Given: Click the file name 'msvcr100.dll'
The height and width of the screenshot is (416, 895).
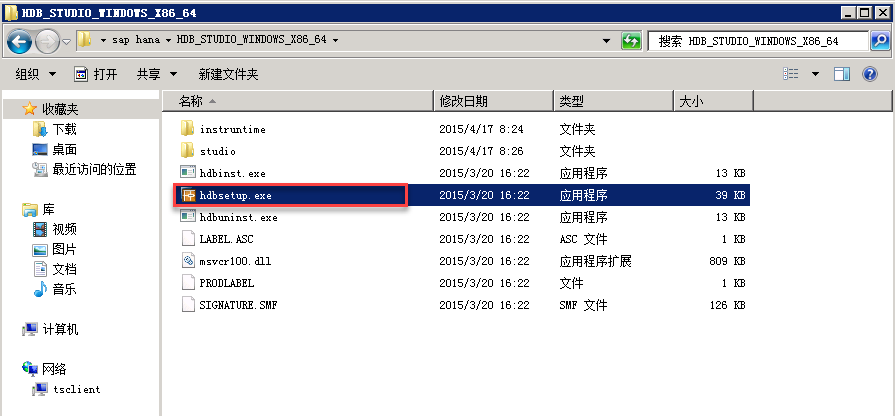Looking at the screenshot, I should click(x=235, y=261).
